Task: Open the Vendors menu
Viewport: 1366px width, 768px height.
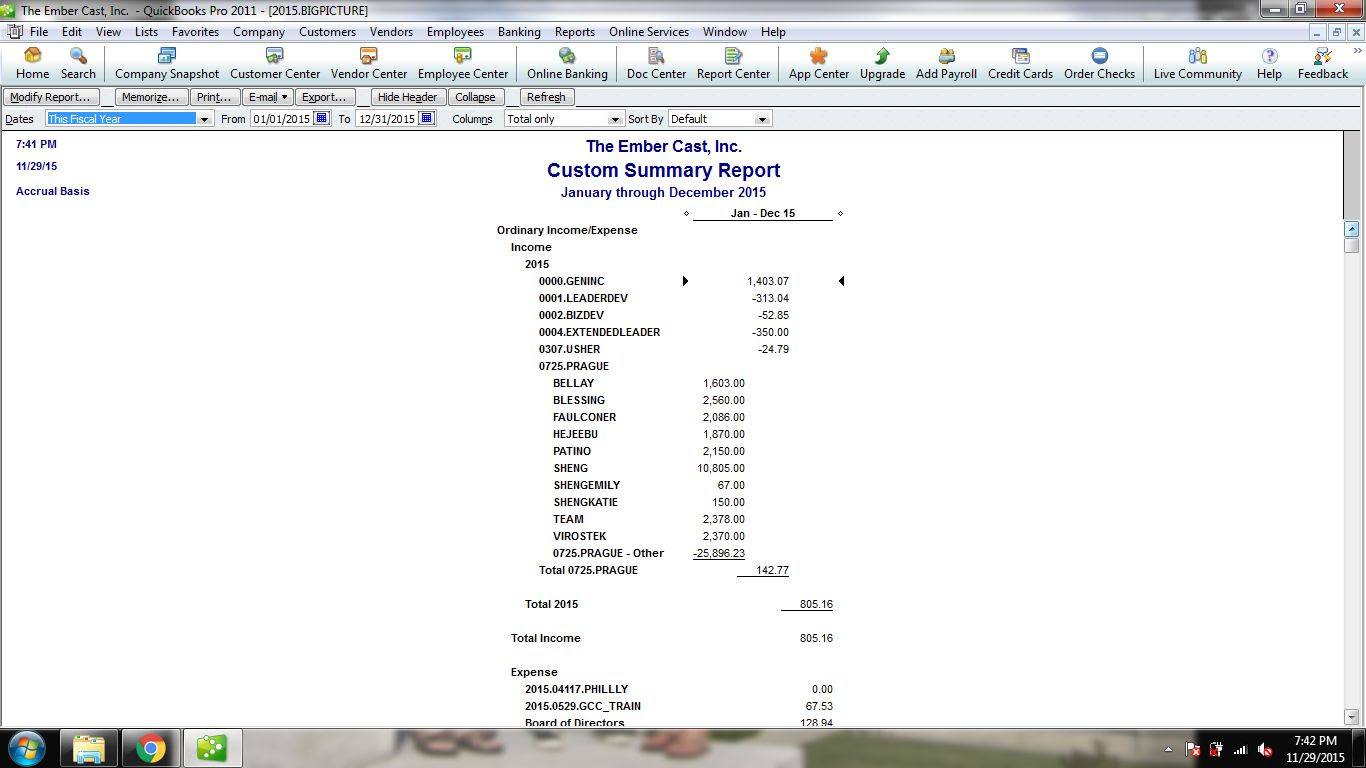Action: (x=391, y=32)
